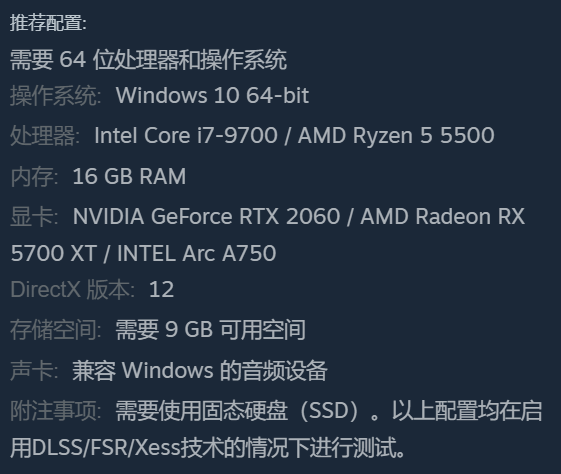Select the 附注事项 label
This screenshot has width=561, height=474.
point(55,410)
